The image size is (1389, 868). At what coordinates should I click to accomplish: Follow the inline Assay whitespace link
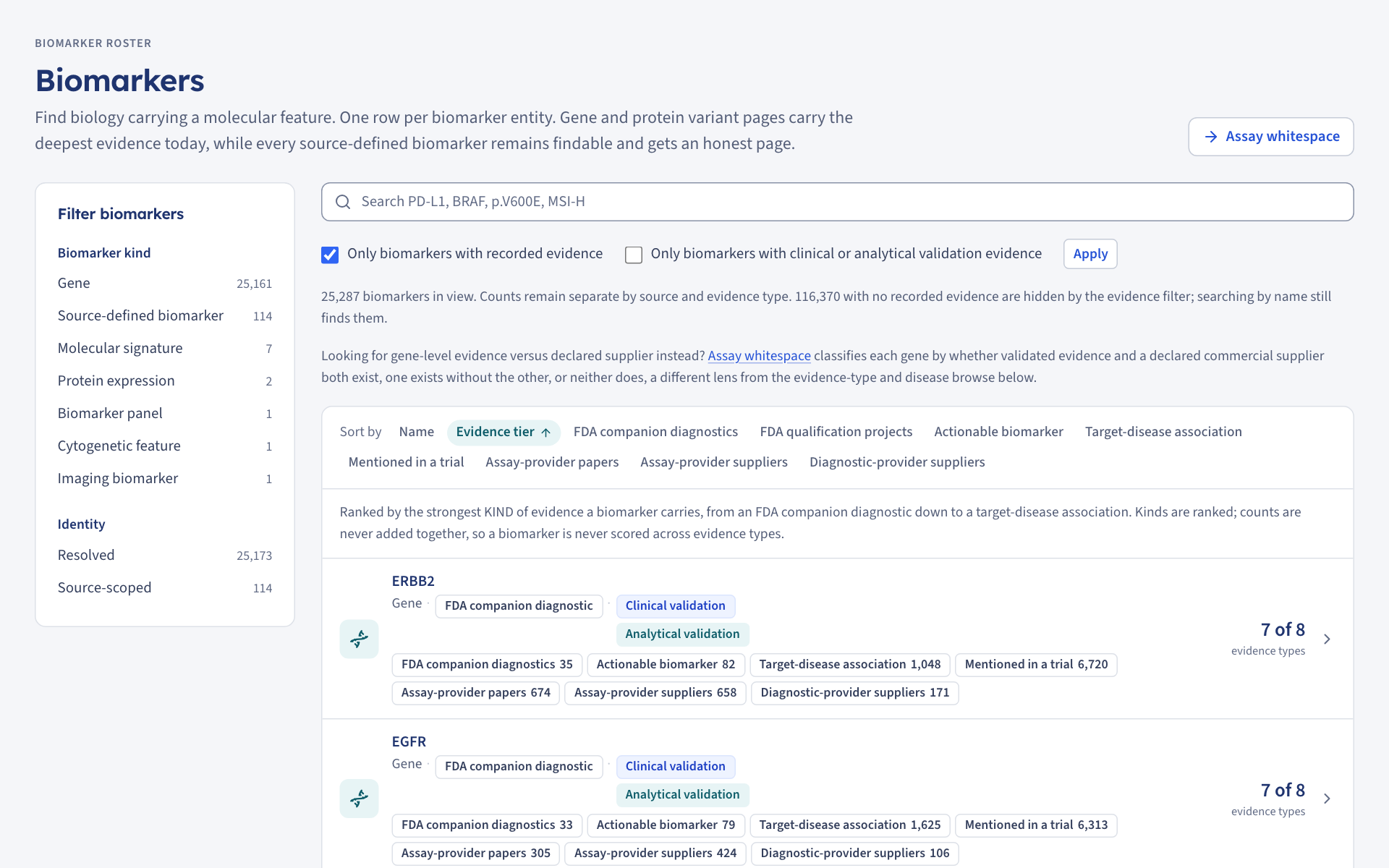click(759, 356)
